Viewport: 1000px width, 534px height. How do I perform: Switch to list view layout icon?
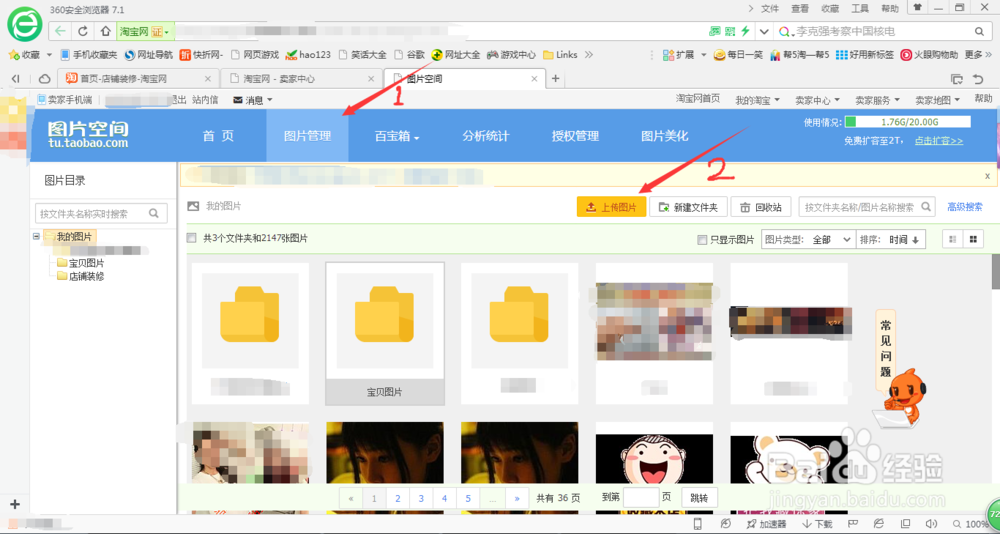click(952, 239)
